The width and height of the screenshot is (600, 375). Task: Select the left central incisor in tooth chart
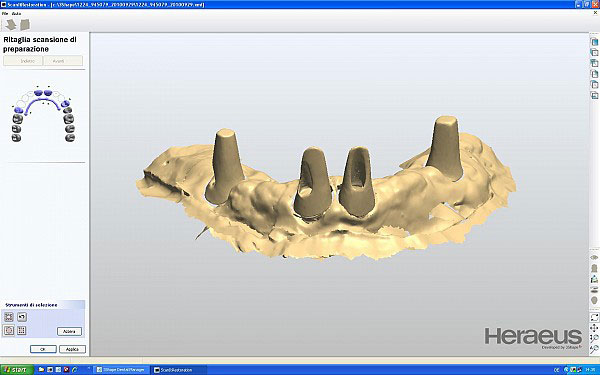(x=38, y=93)
